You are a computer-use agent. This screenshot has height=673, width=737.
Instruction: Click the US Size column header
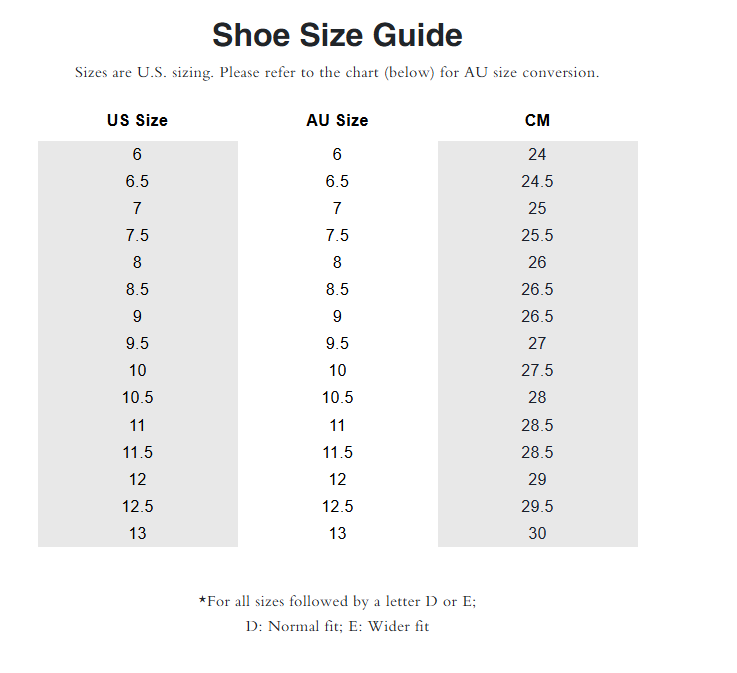pos(137,120)
